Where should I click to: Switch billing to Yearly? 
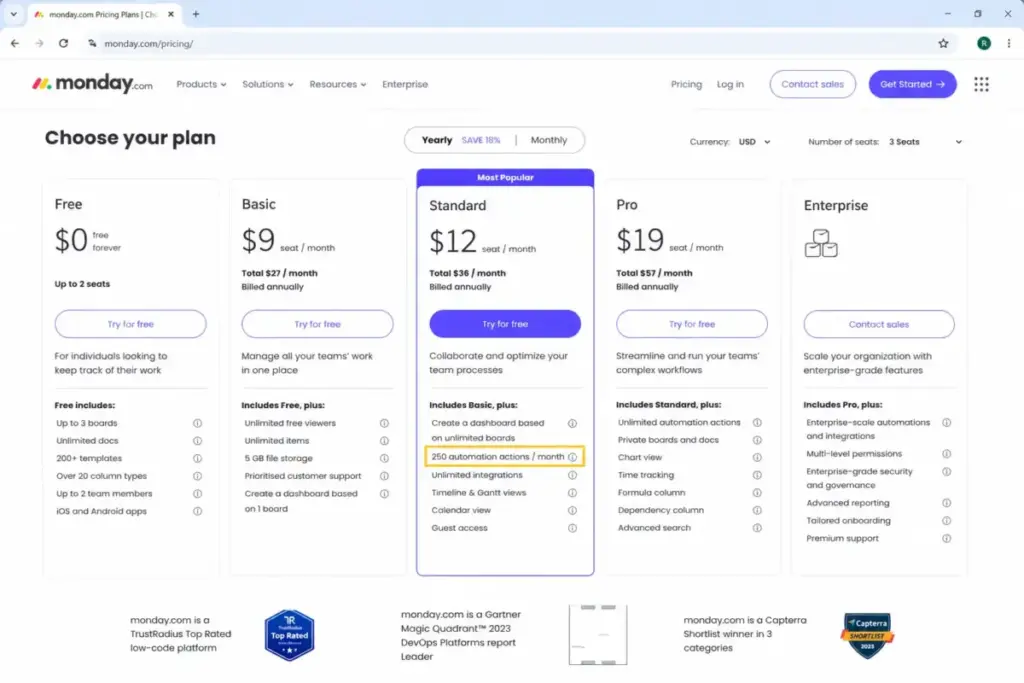pos(437,140)
